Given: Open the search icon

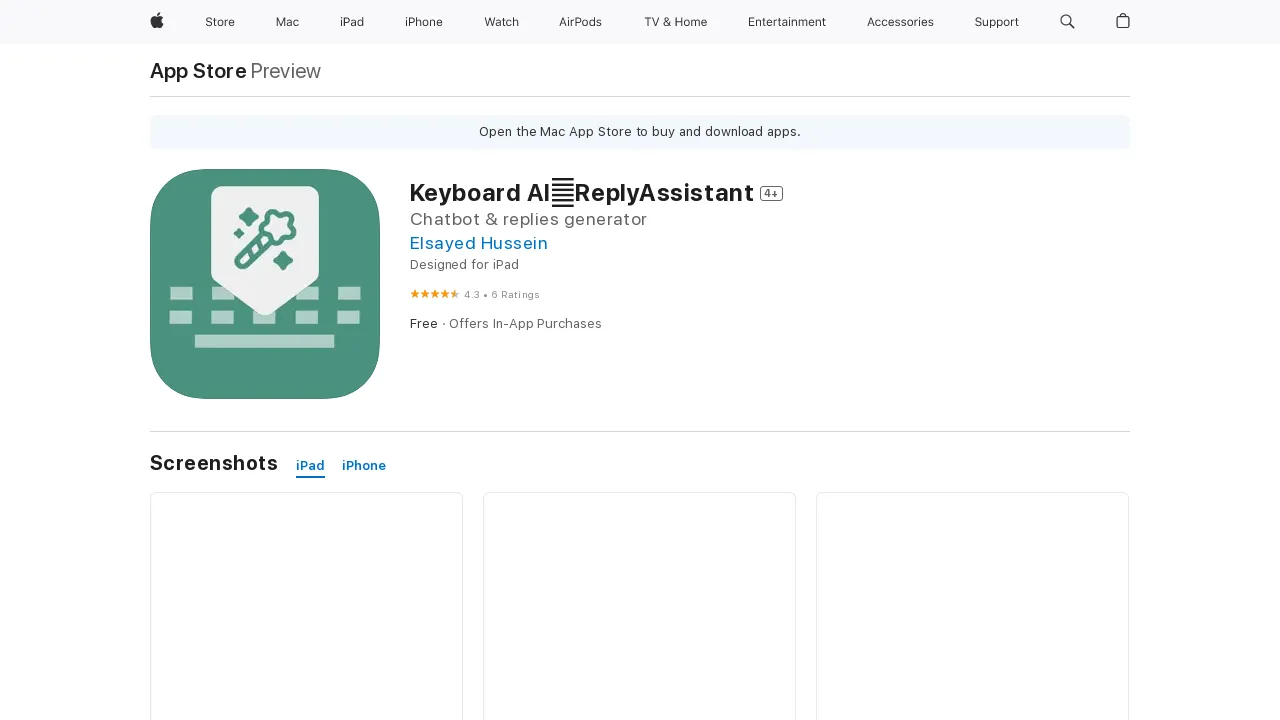Looking at the screenshot, I should click(x=1067, y=22).
